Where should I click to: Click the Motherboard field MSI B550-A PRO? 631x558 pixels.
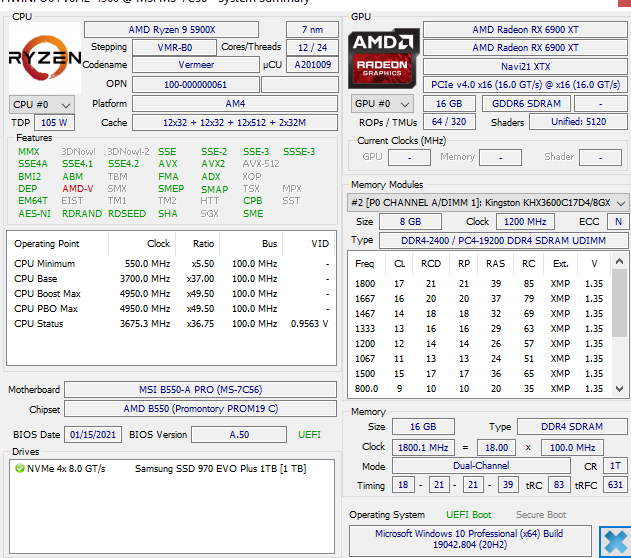(200, 389)
